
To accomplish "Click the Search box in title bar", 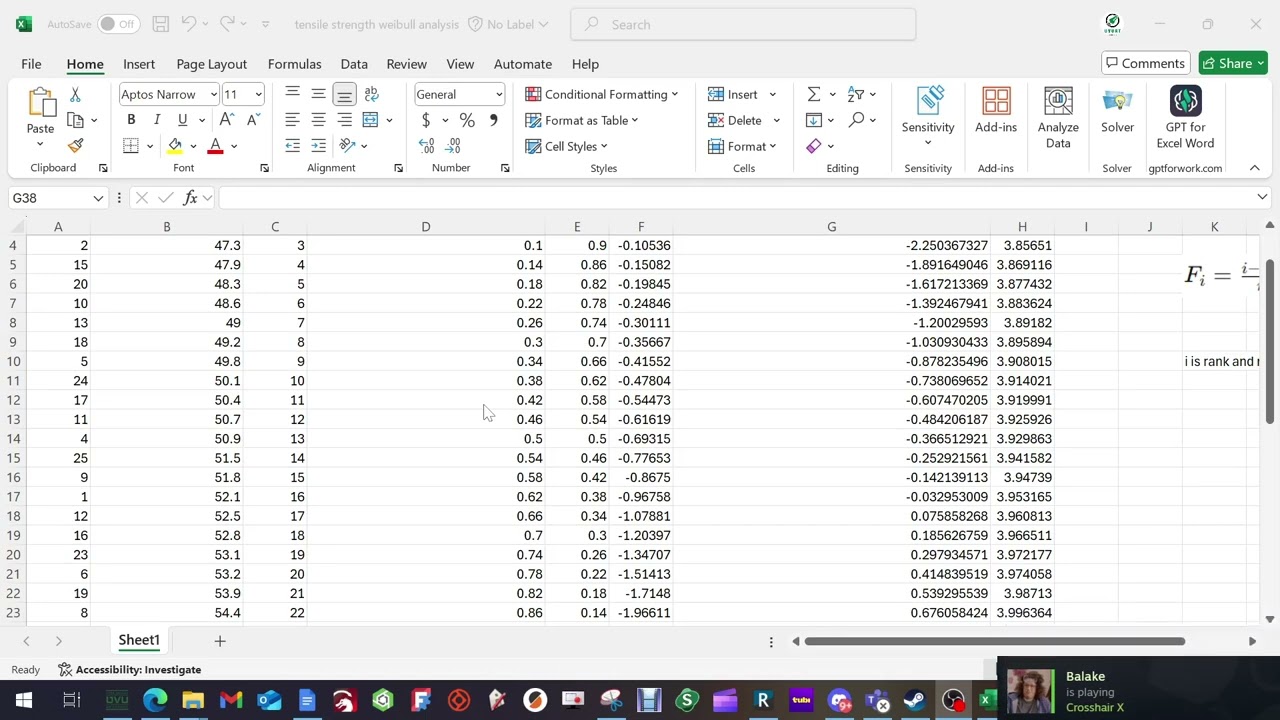I will pos(743,24).
